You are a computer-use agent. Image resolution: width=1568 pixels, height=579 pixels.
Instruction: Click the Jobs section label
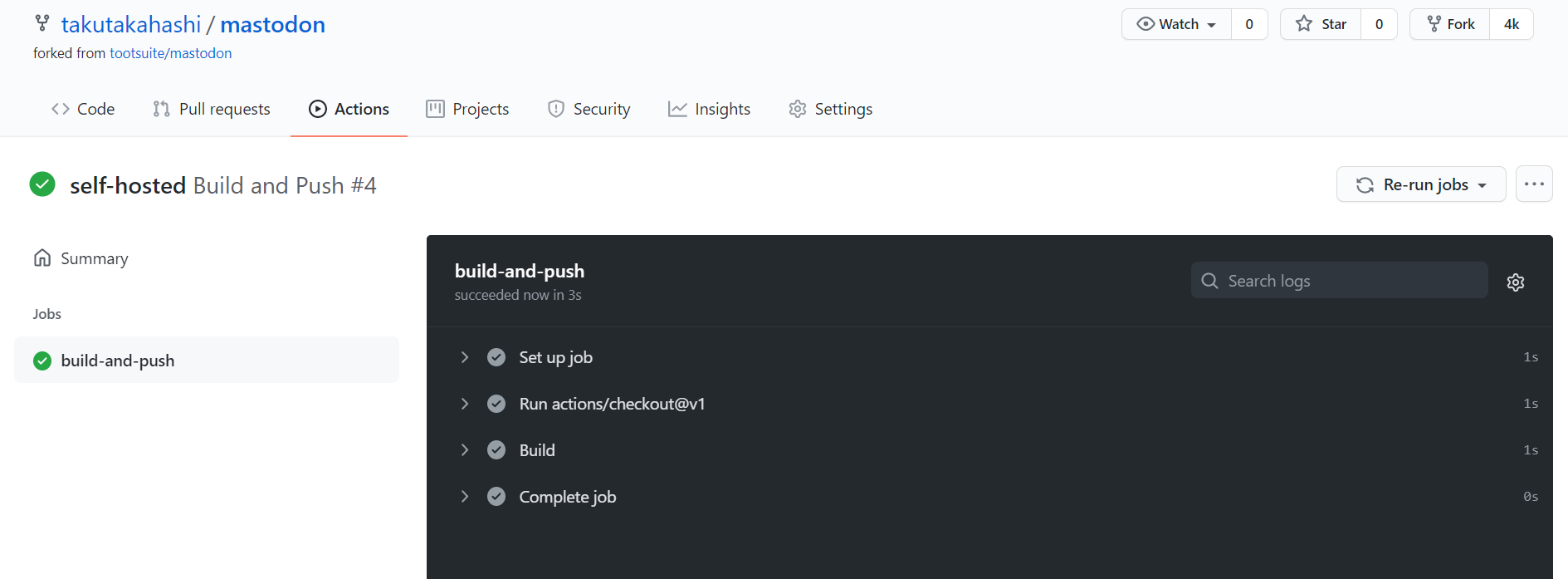click(47, 314)
